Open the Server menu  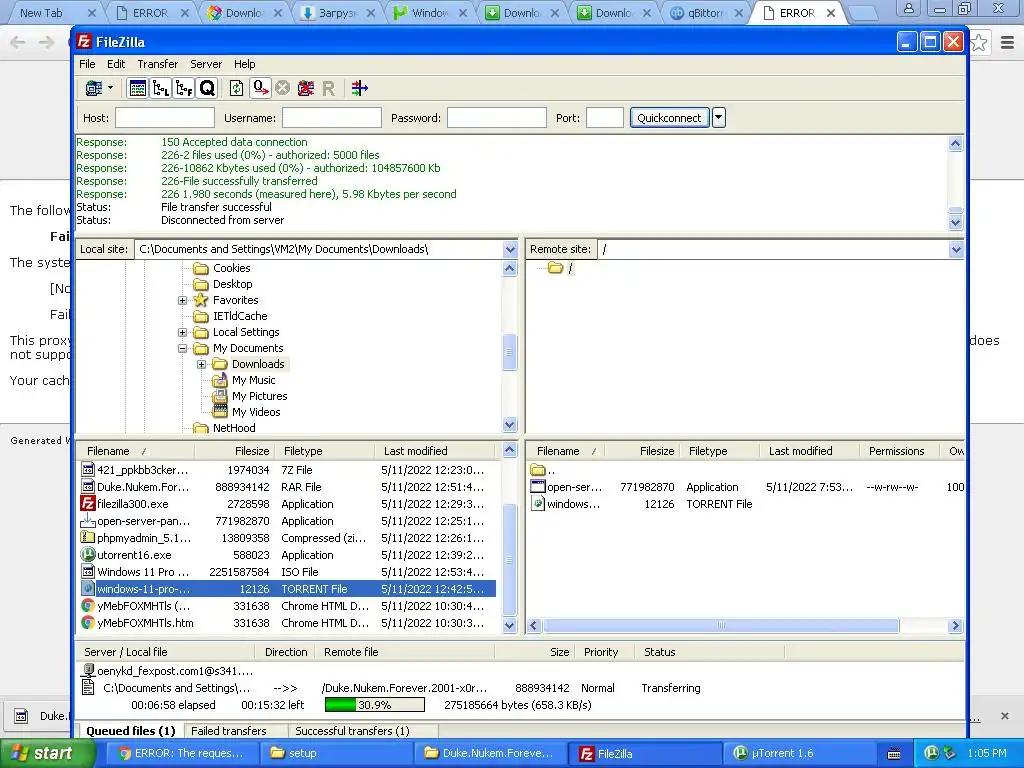coord(206,64)
